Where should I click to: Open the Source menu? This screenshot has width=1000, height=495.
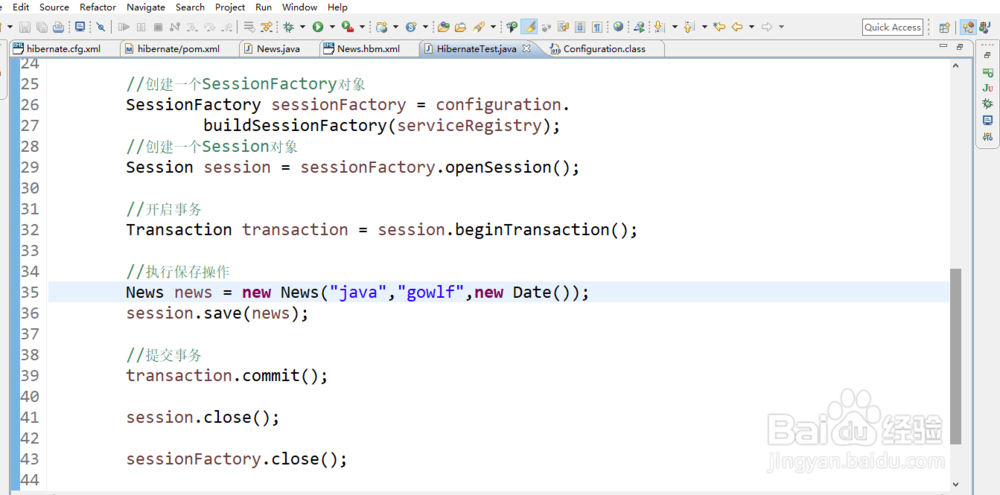click(x=54, y=7)
